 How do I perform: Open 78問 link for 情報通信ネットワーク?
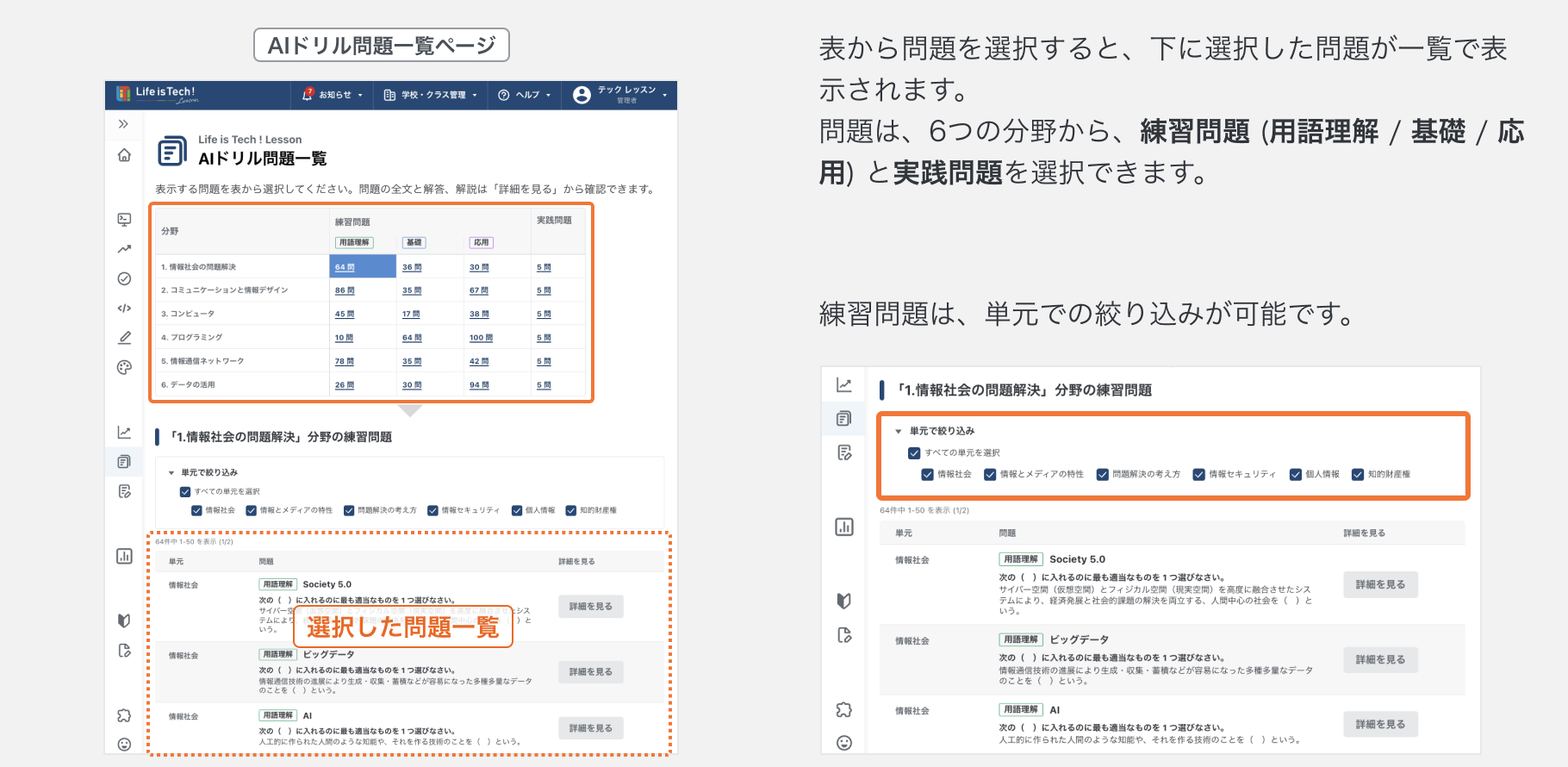[x=345, y=361]
